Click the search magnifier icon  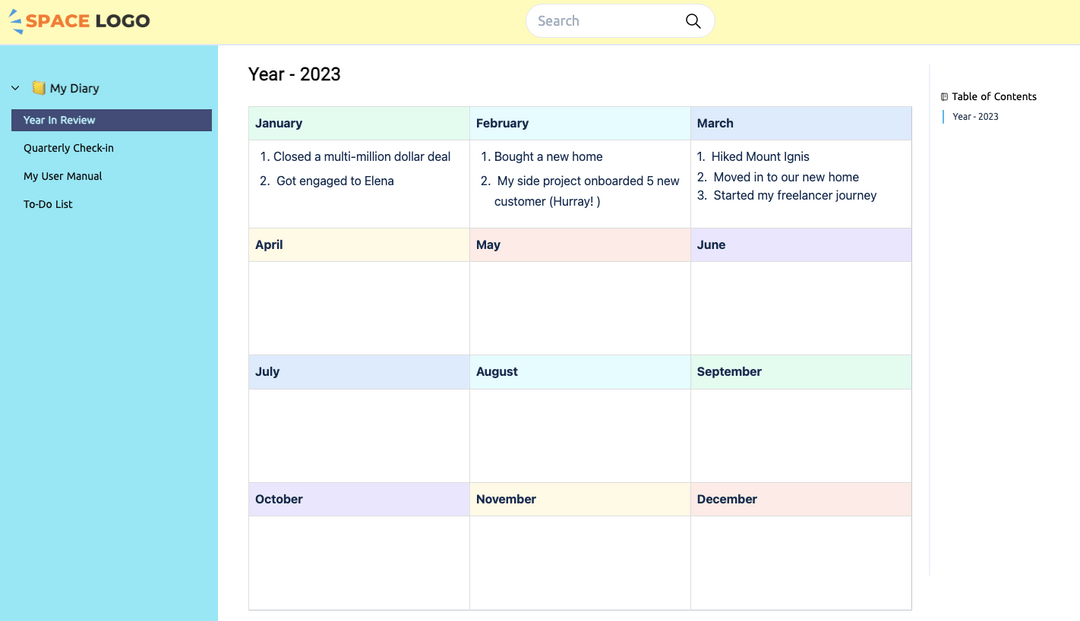coord(693,21)
